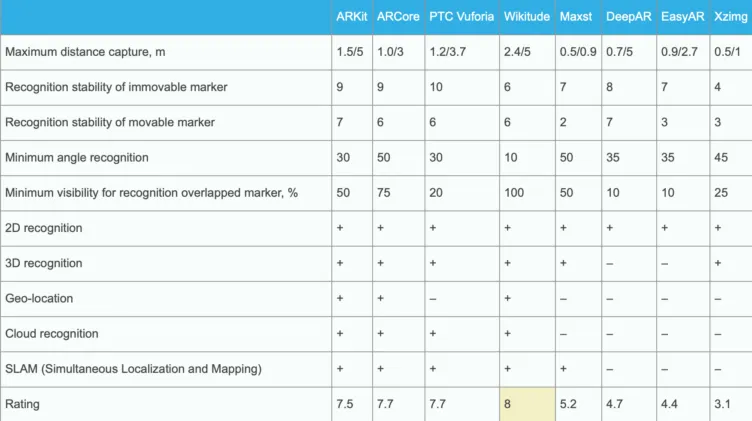Select the Rating row label

[23, 404]
